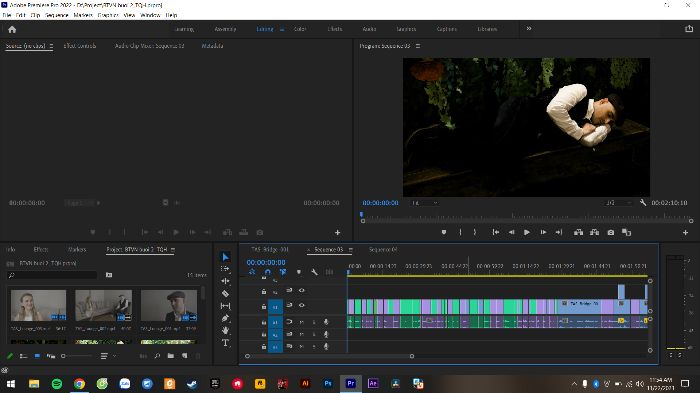Viewport: 700px width, 393px height.
Task: Create bin from search query icon
Action: point(109,275)
